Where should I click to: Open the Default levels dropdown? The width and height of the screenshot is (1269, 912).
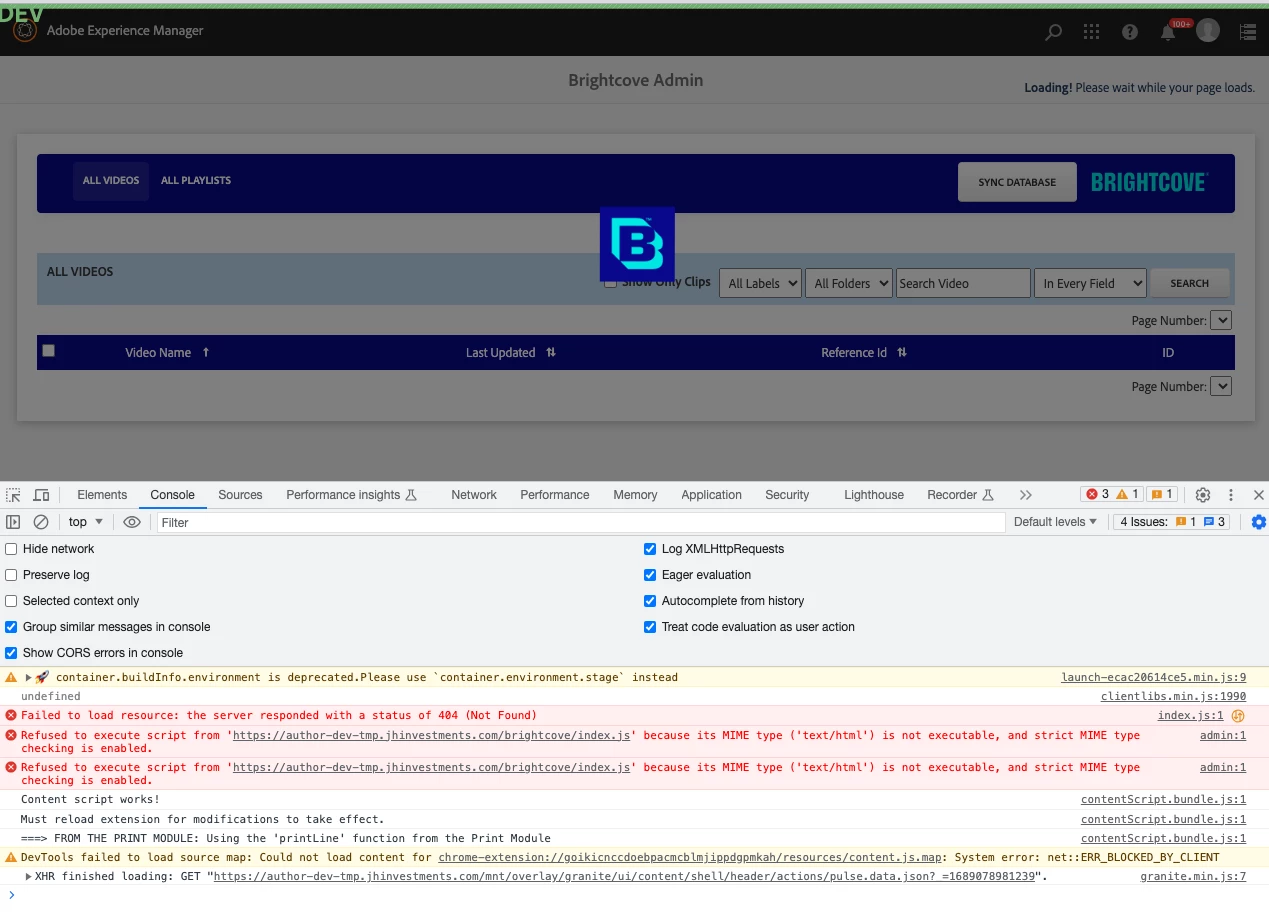(1055, 522)
